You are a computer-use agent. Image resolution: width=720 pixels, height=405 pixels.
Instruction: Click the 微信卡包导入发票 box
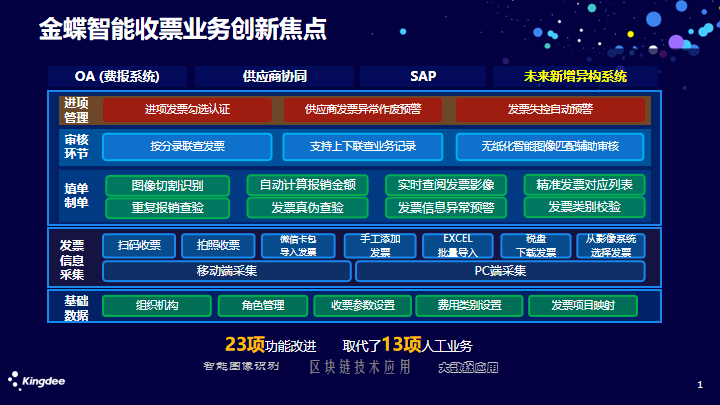point(298,246)
